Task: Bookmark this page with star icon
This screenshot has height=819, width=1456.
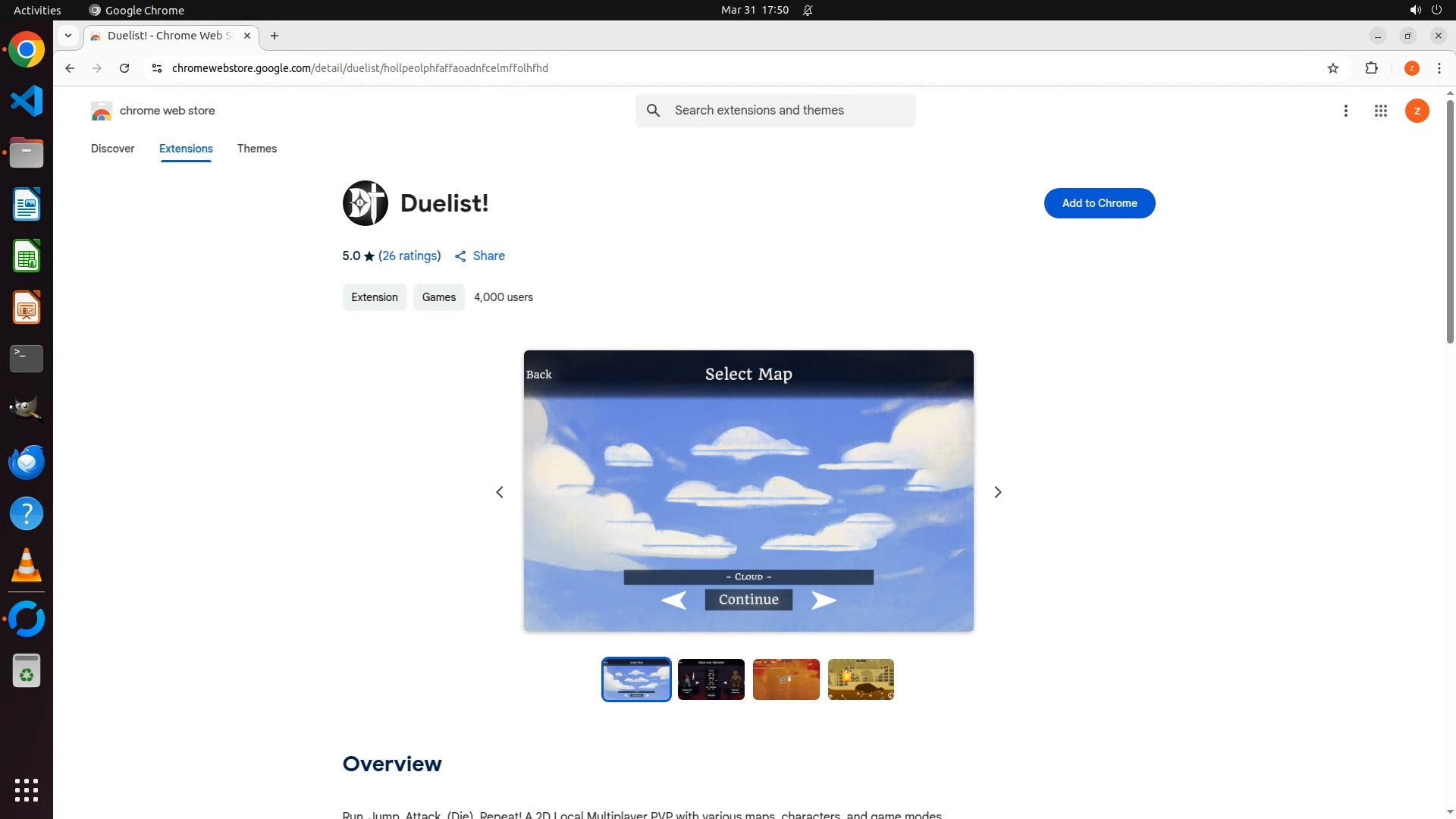Action: [1333, 68]
